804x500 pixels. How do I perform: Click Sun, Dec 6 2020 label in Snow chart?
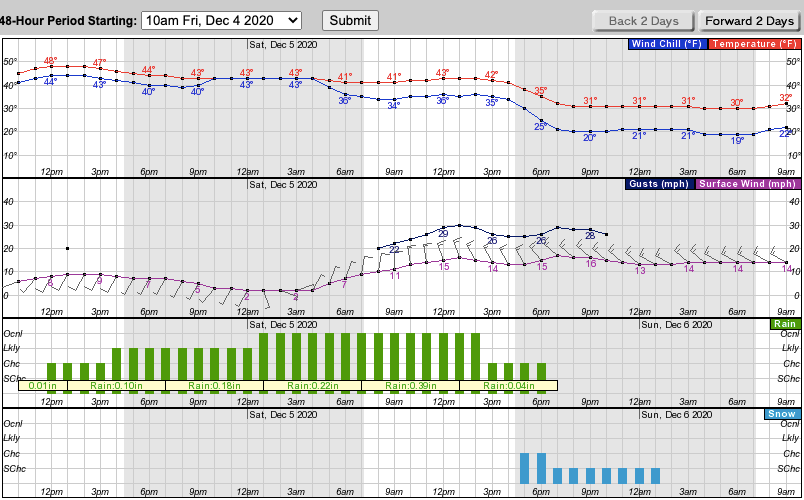[676, 414]
